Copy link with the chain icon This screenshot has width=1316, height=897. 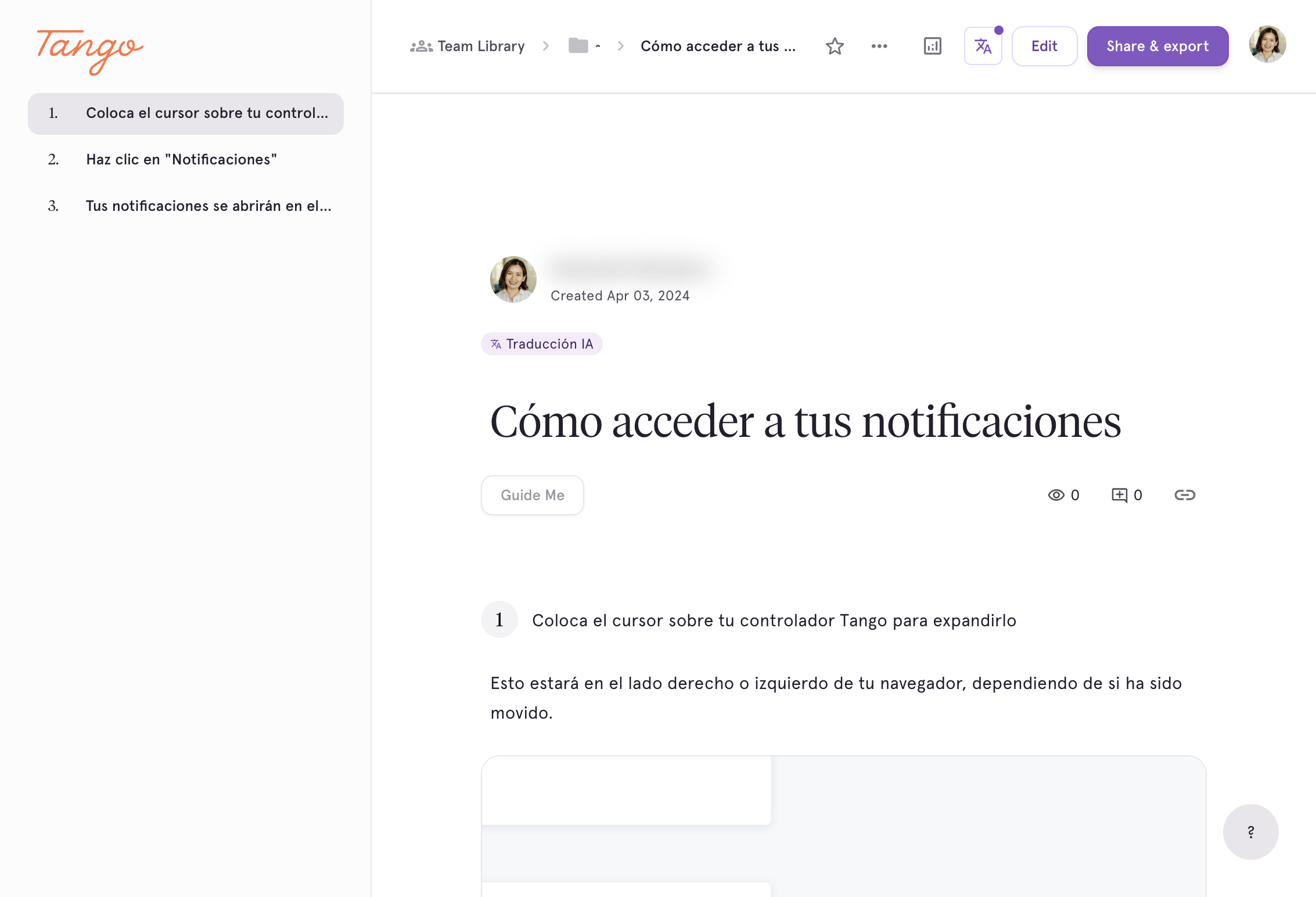click(1185, 495)
